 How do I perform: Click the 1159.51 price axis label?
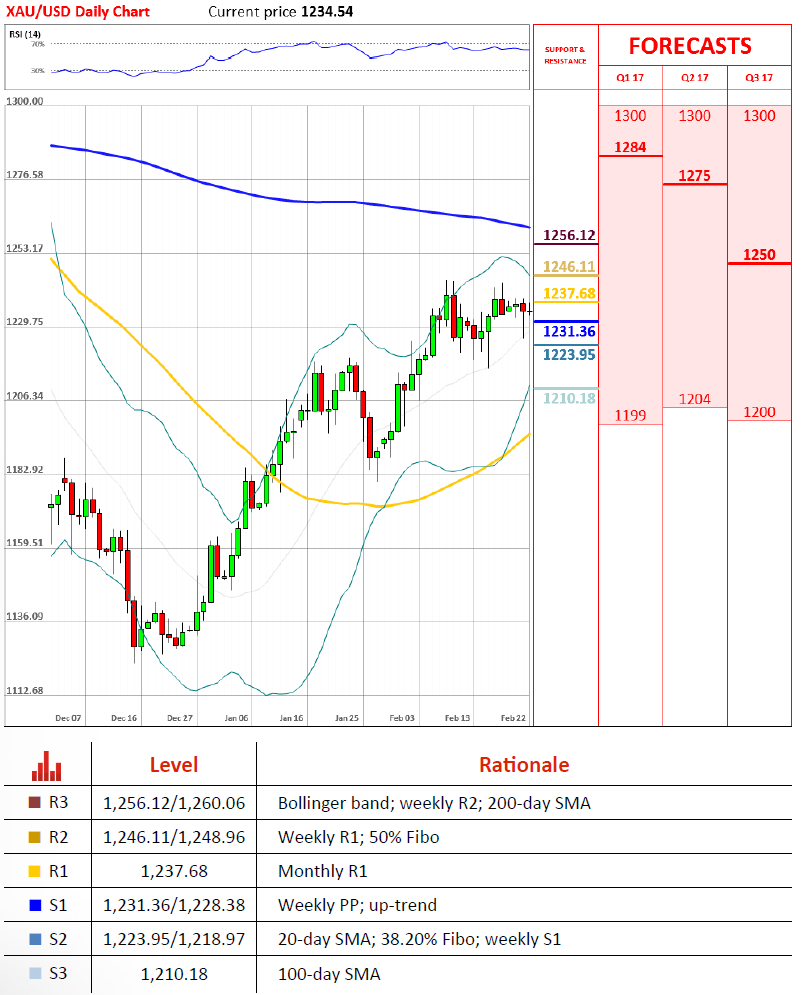[25, 543]
